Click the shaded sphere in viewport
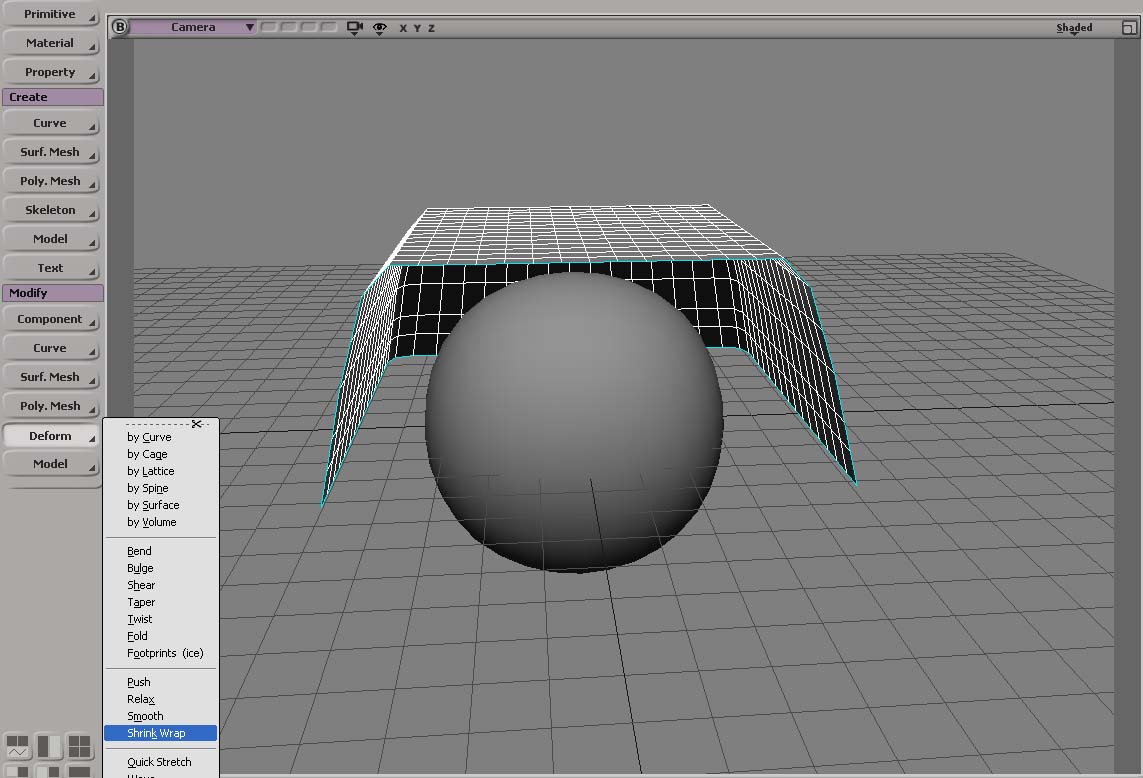 574,423
